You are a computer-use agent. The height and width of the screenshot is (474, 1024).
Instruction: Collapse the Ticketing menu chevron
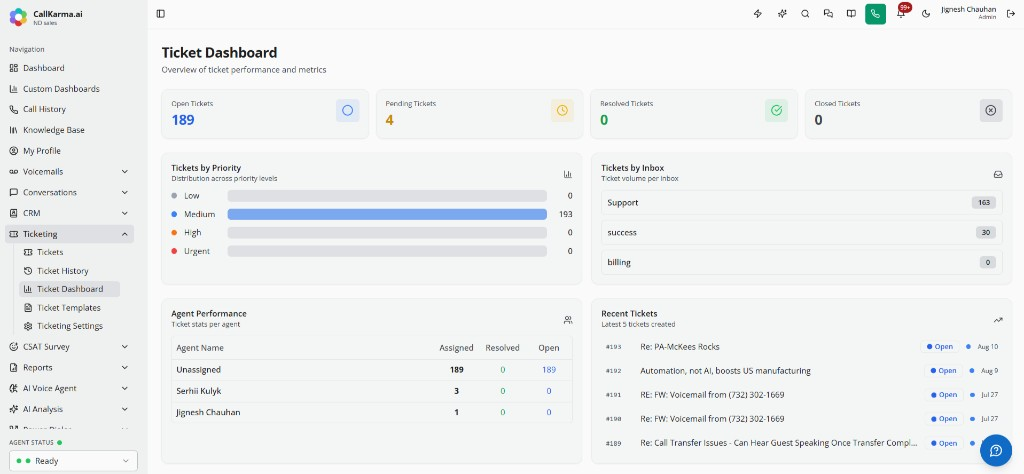pos(125,234)
